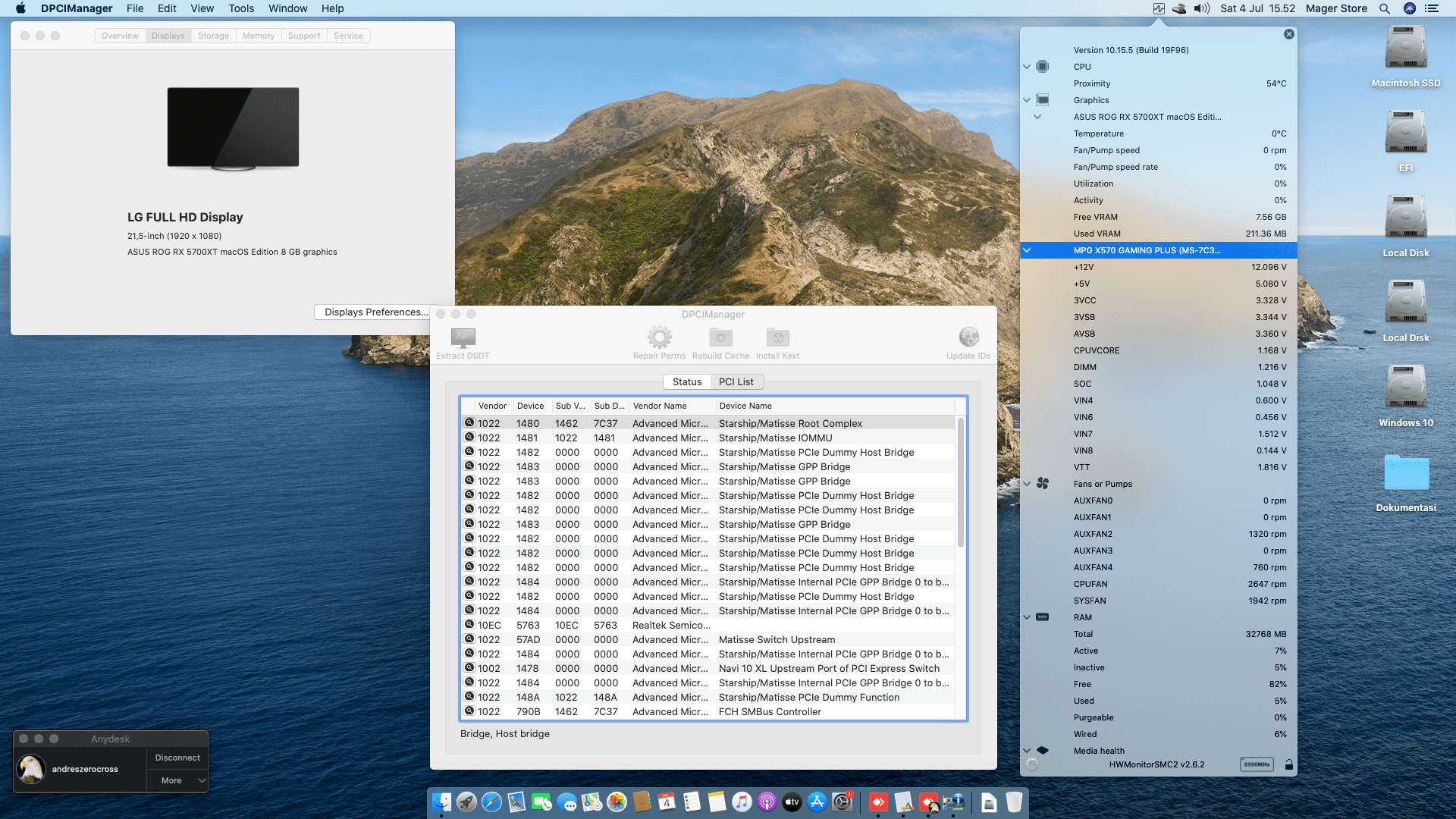Collapse the Fans or Pumps group
1456x819 pixels.
tap(1027, 484)
